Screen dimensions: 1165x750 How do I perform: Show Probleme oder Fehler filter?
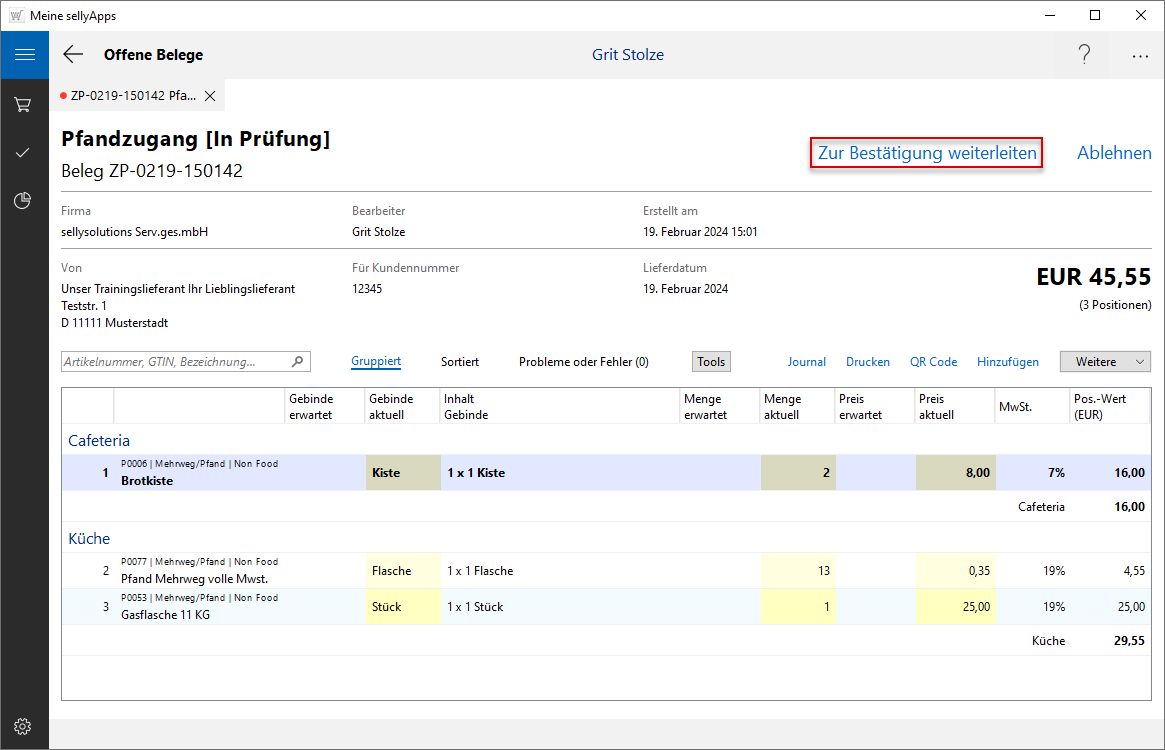pos(583,362)
